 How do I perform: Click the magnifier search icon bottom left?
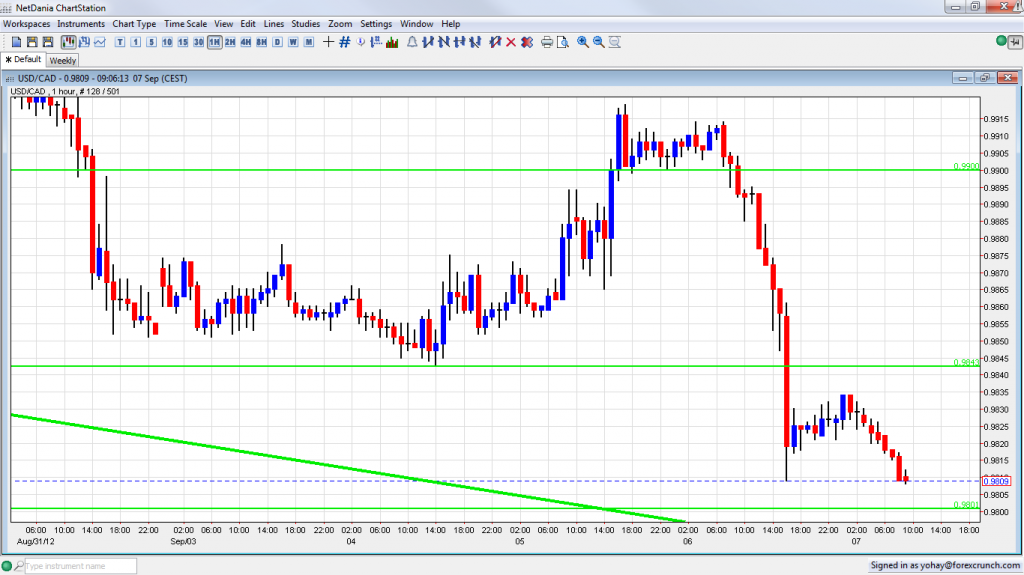pos(19,566)
